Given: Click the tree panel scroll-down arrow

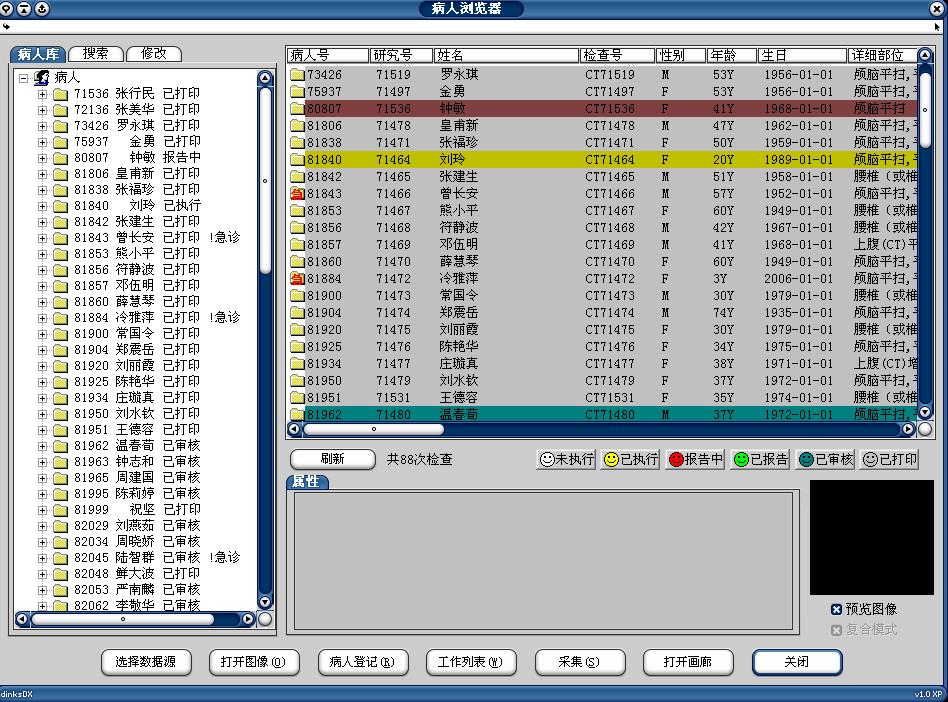Looking at the screenshot, I should 265,602.
